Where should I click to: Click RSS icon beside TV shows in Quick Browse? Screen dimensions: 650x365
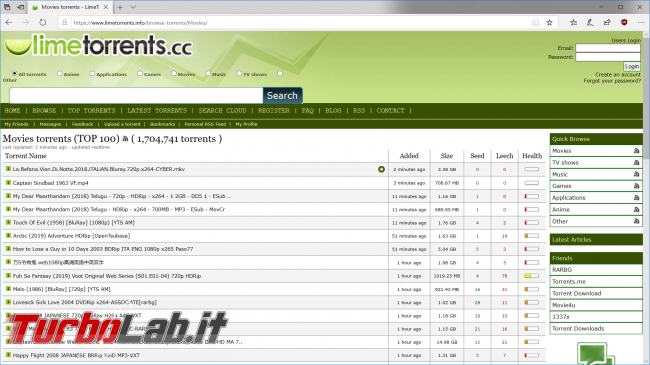[636, 163]
